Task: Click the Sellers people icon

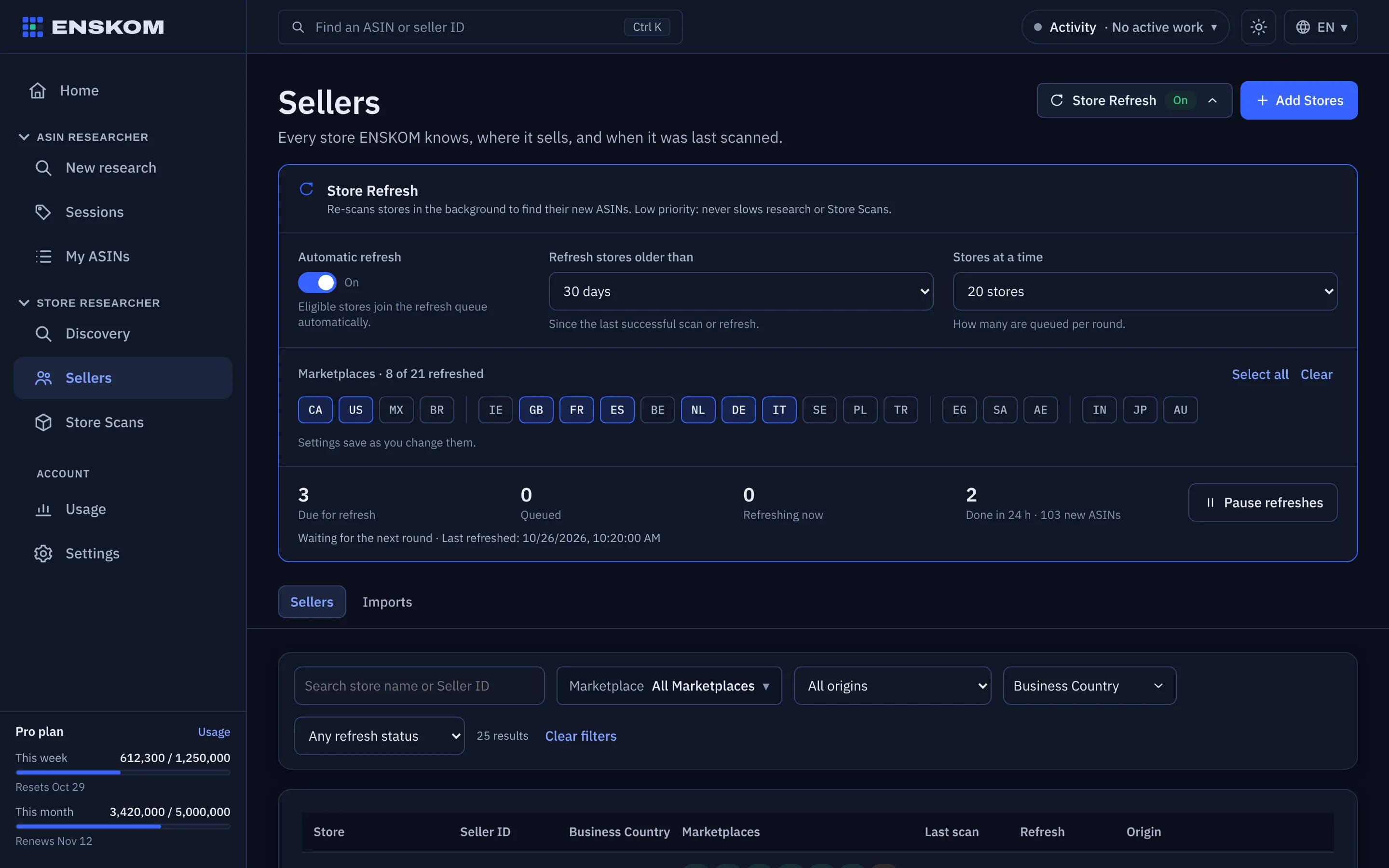Action: (x=43, y=378)
